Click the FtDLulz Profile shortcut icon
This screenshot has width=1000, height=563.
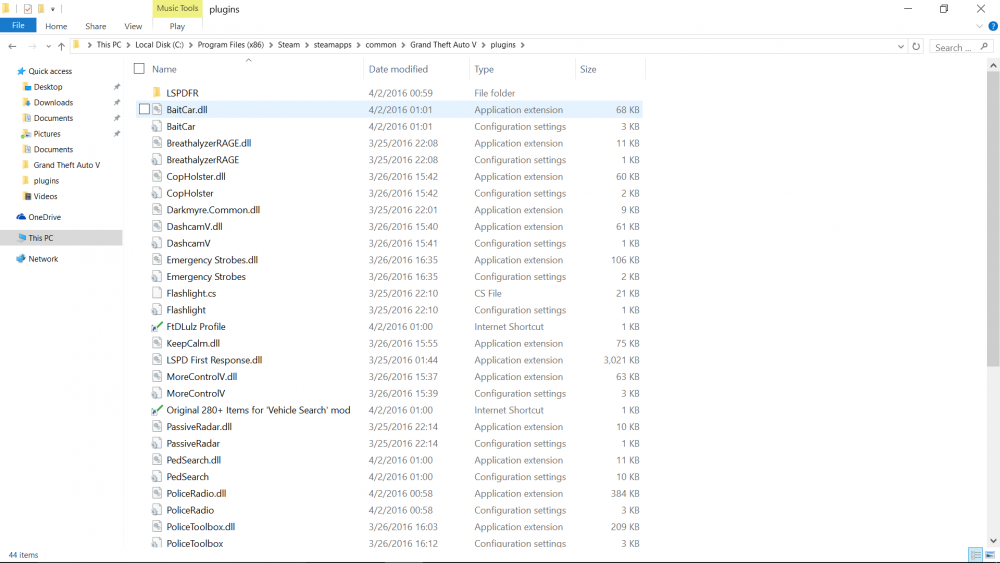pyautogui.click(x=156, y=326)
